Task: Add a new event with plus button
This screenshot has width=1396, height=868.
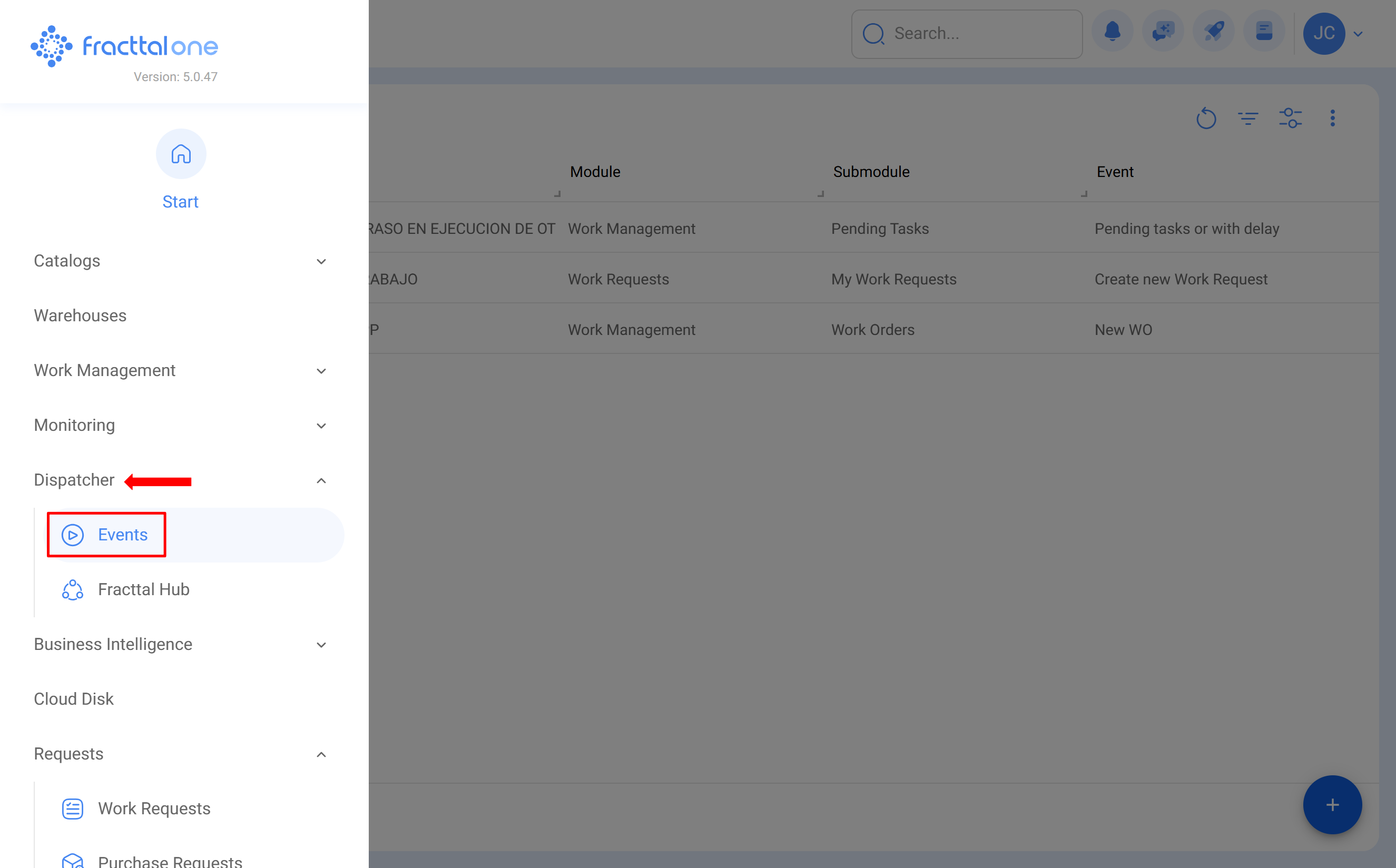Action: [1332, 804]
